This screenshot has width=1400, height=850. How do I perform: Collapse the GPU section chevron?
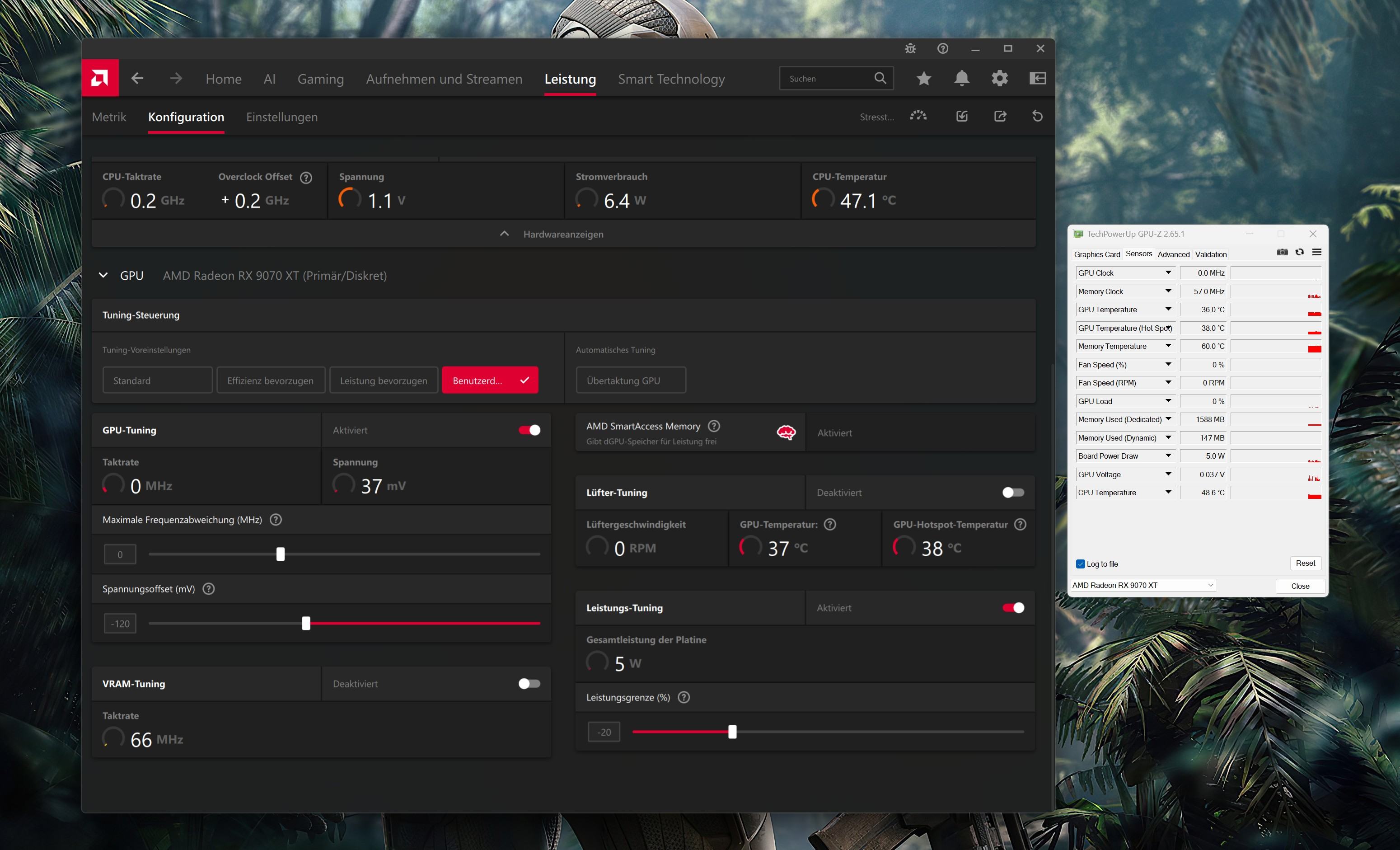pyautogui.click(x=103, y=276)
